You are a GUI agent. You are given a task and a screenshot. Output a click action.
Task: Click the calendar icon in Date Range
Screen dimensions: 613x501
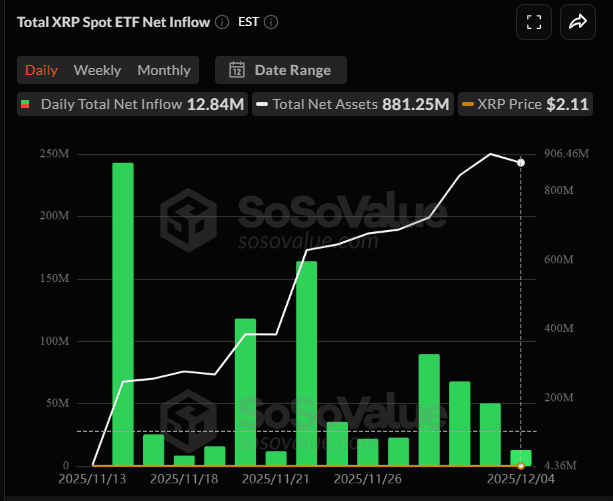click(x=237, y=70)
